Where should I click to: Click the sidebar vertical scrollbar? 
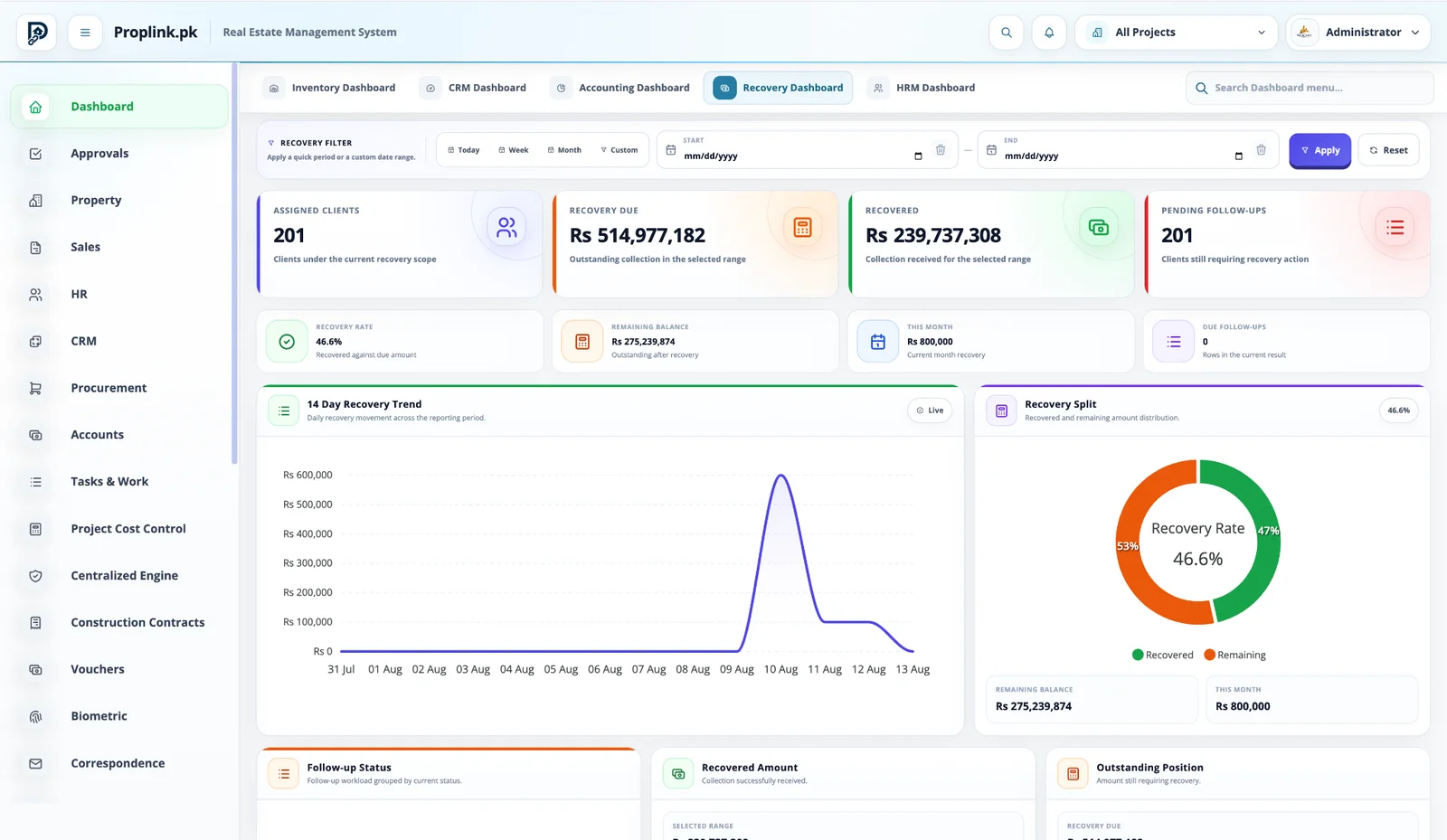[x=234, y=263]
